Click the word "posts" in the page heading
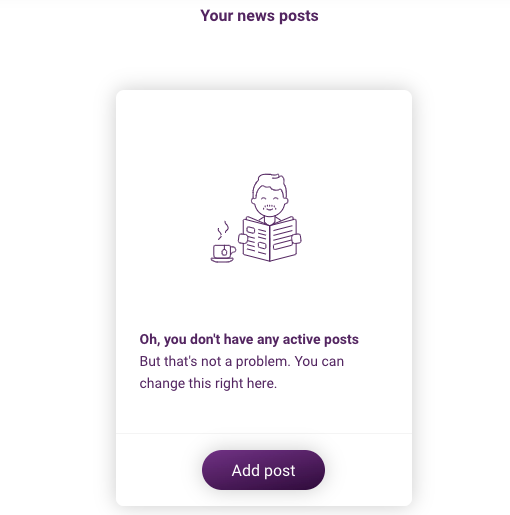510x515 pixels. 299,16
